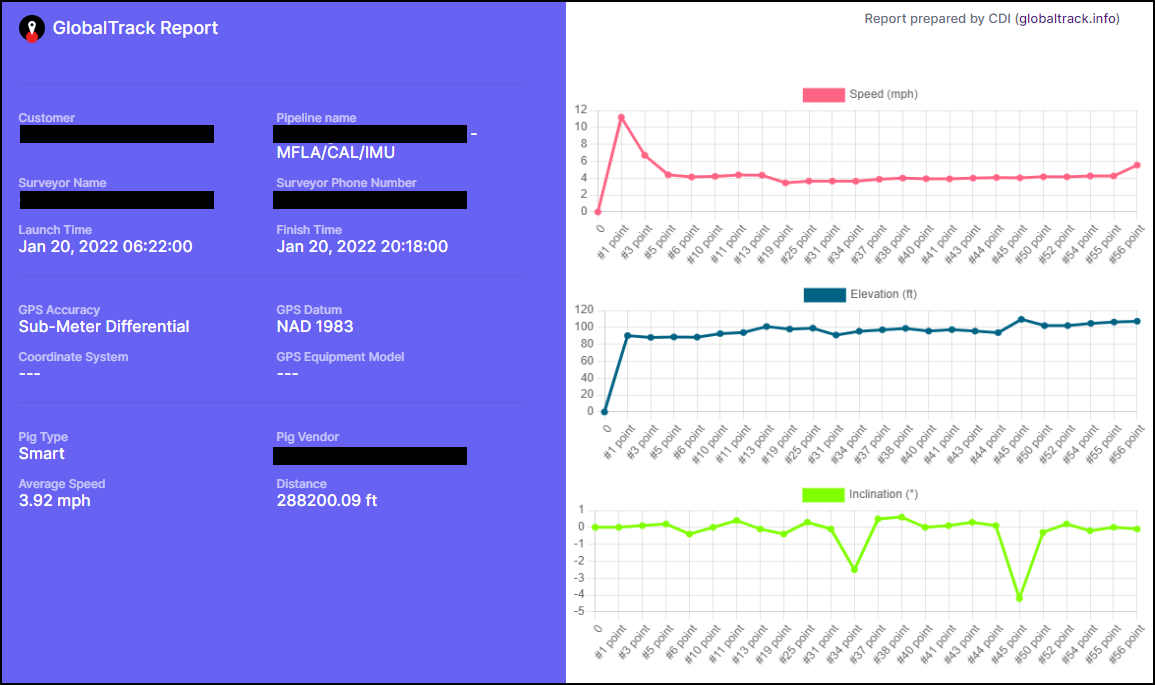The width and height of the screenshot is (1155, 685).
Task: Click the peak point on the Speed chart
Action: (x=620, y=117)
